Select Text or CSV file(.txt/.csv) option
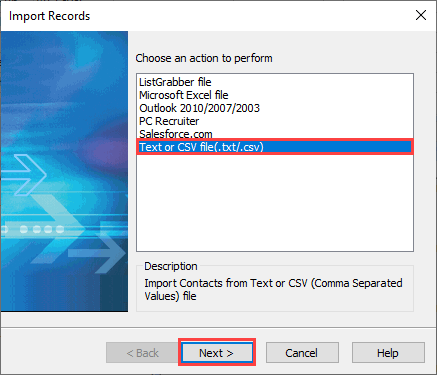Screen dimensions: 437x375 tap(275, 147)
